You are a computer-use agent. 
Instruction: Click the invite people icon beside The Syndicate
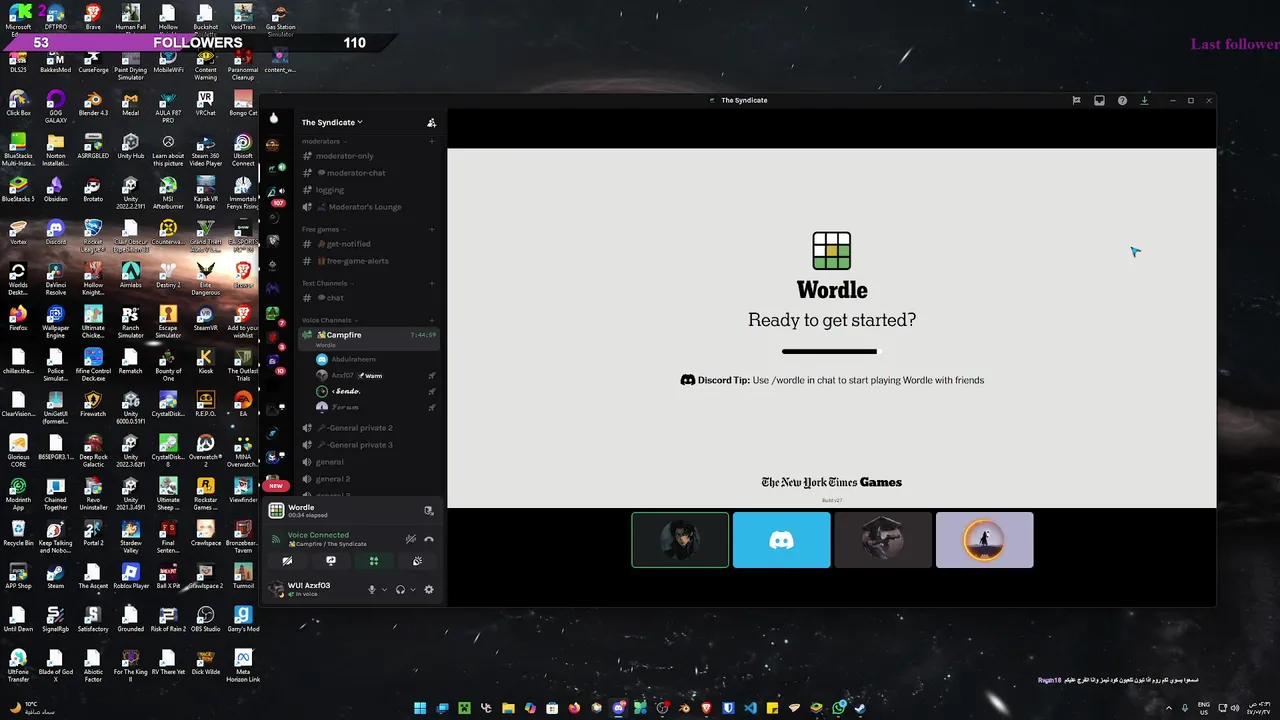coord(431,122)
